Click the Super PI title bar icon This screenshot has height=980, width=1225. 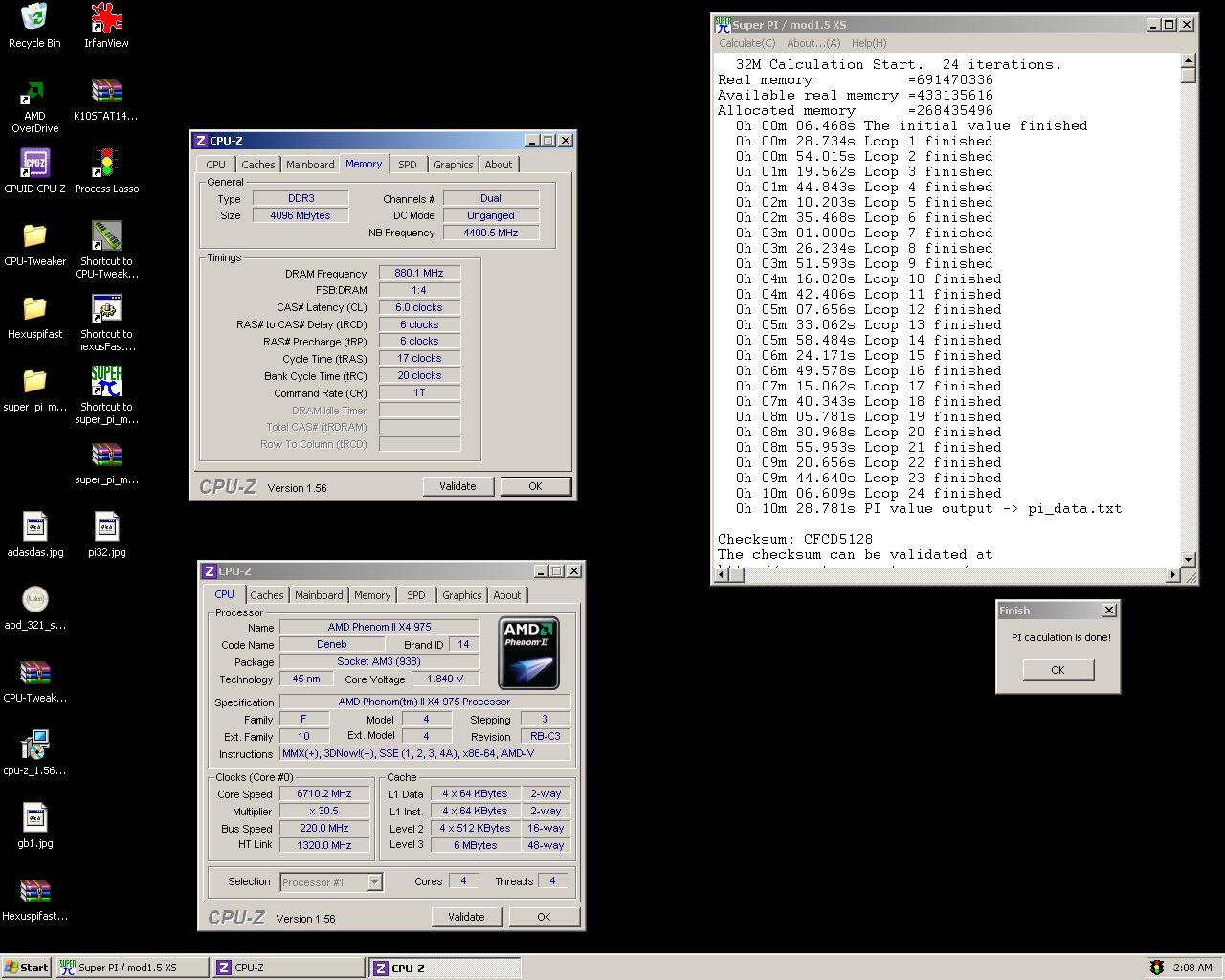point(723,25)
